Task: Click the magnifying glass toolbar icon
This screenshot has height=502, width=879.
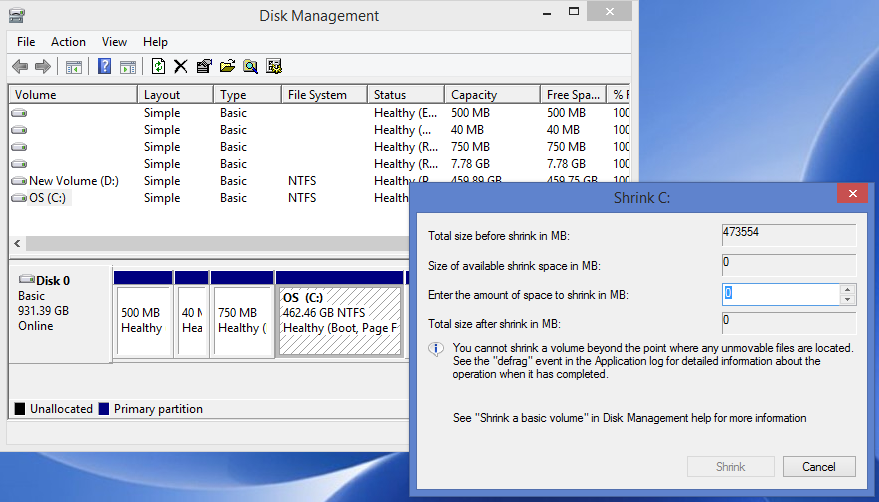Action: [x=250, y=67]
